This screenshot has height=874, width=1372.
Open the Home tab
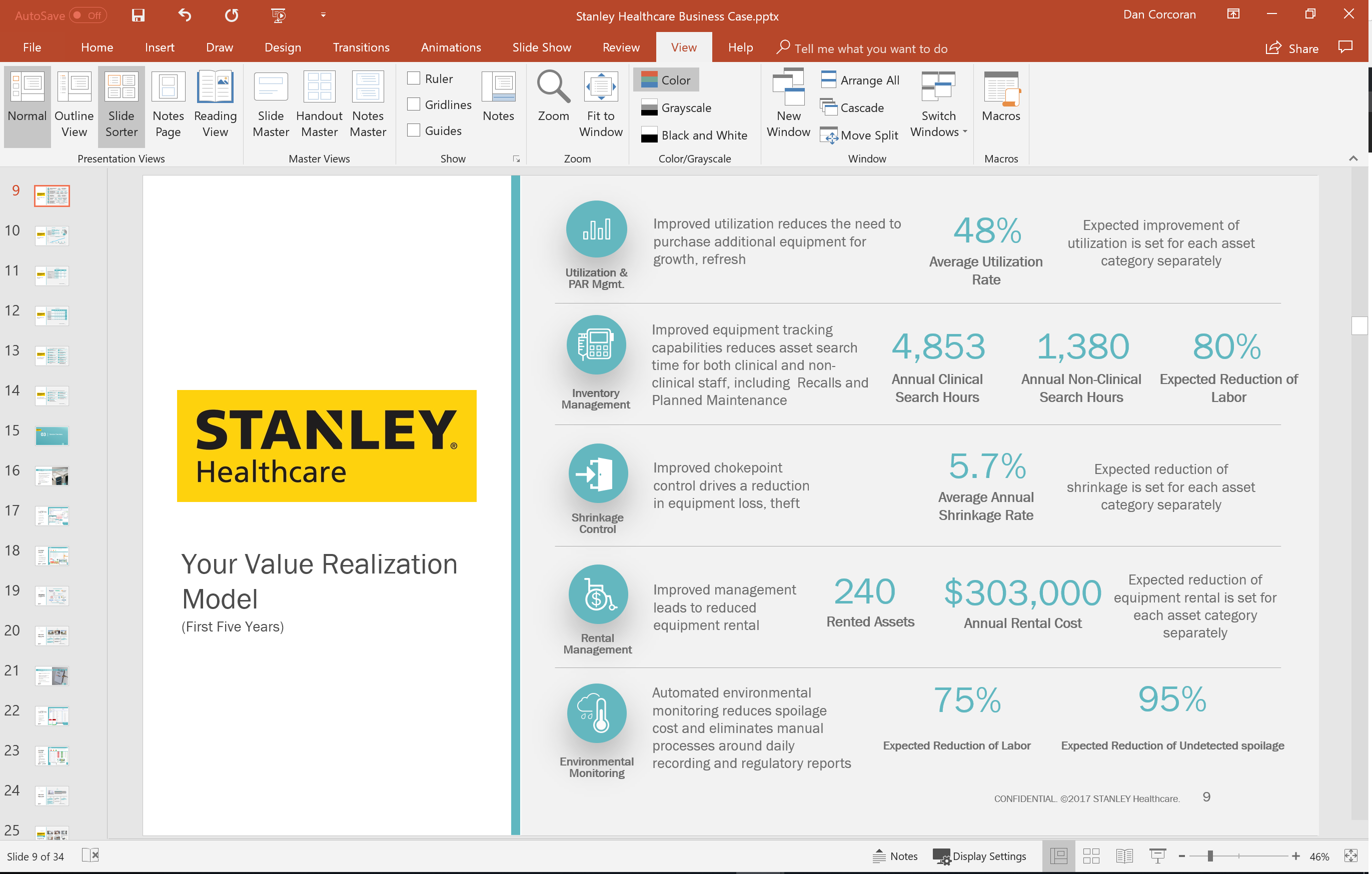click(97, 48)
